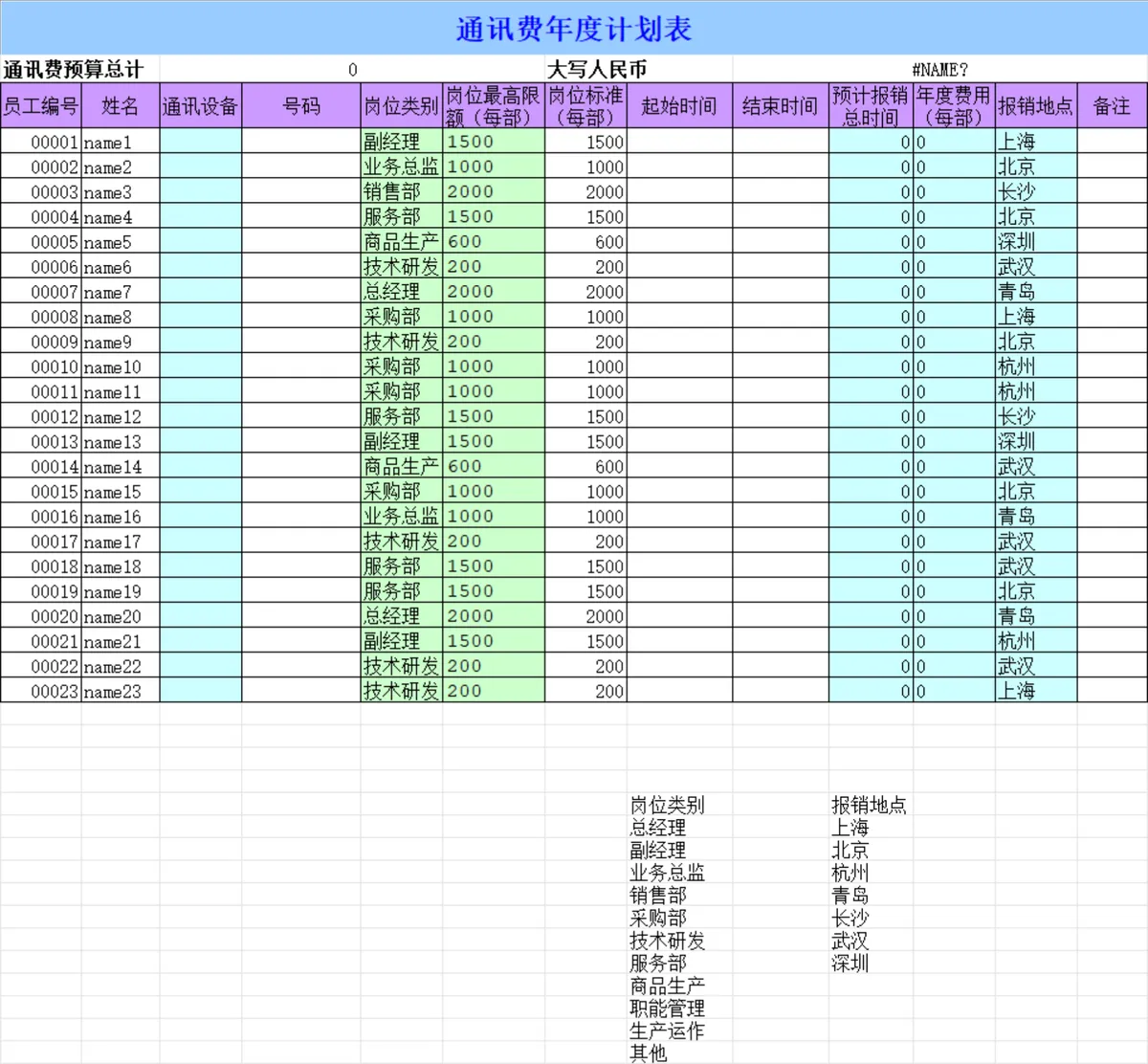Select the 年度费用（每部） header
The width and height of the screenshot is (1148, 1064).
(x=954, y=105)
